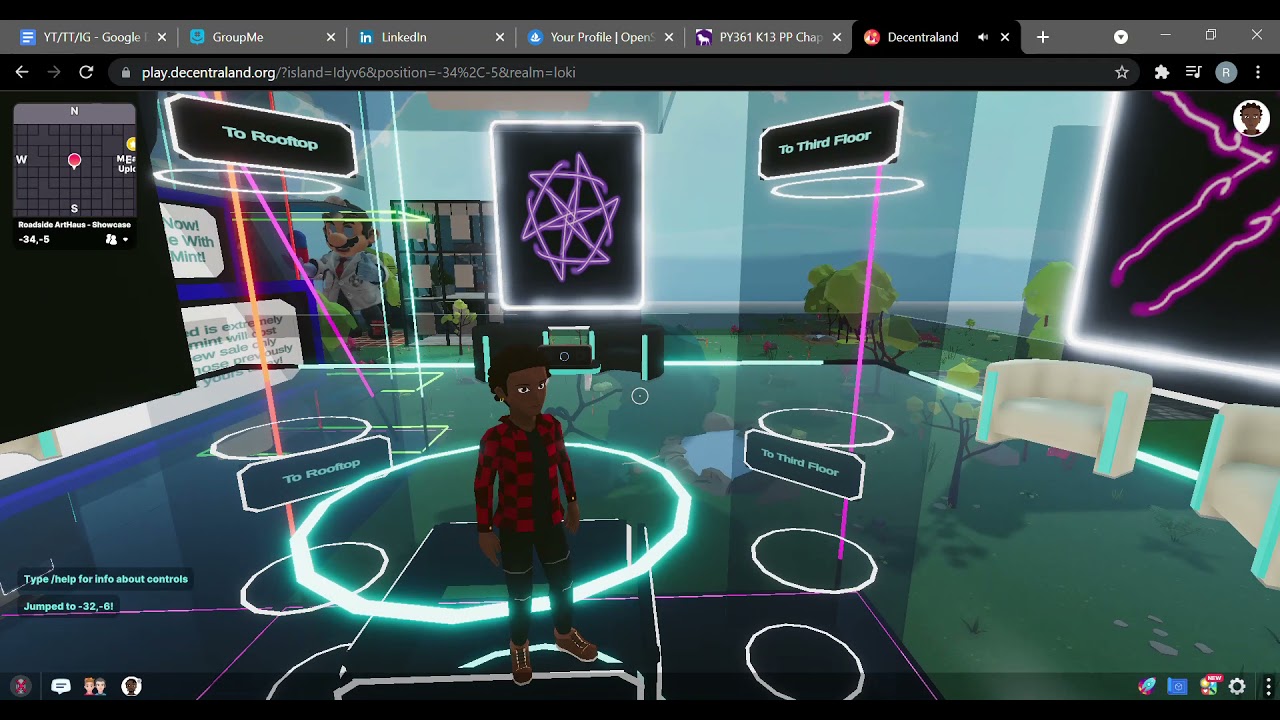Viewport: 1280px width, 720px height.
Task: Open the NEW quests and highlights icon
Action: tap(1209, 685)
